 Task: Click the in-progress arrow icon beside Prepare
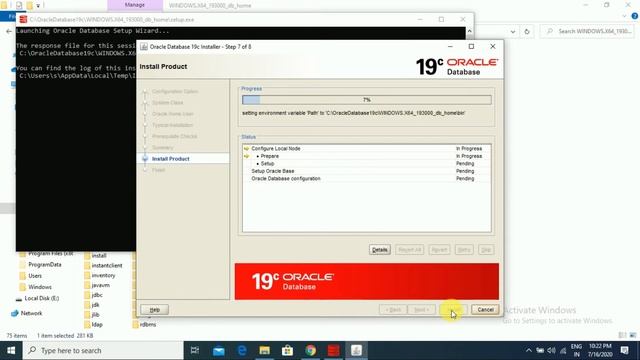(x=247, y=156)
